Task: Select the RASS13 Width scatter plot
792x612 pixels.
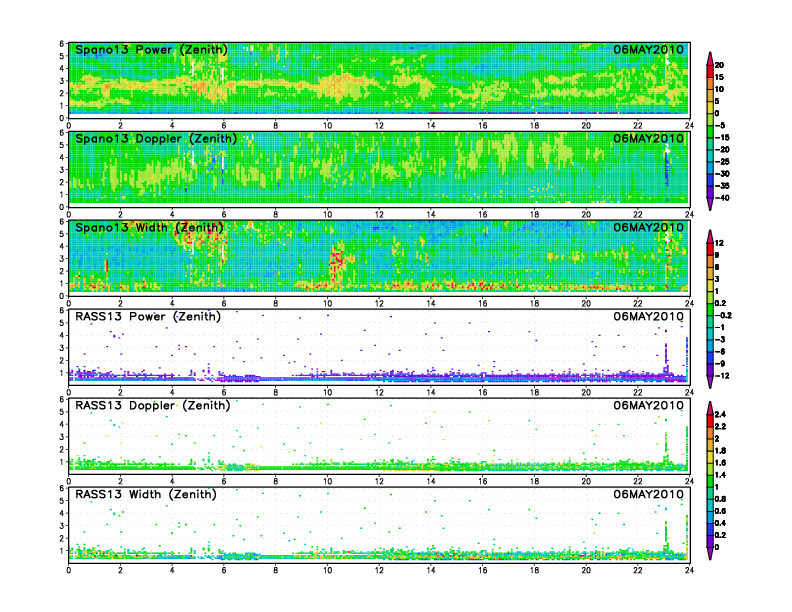Action: pyautogui.click(x=379, y=525)
